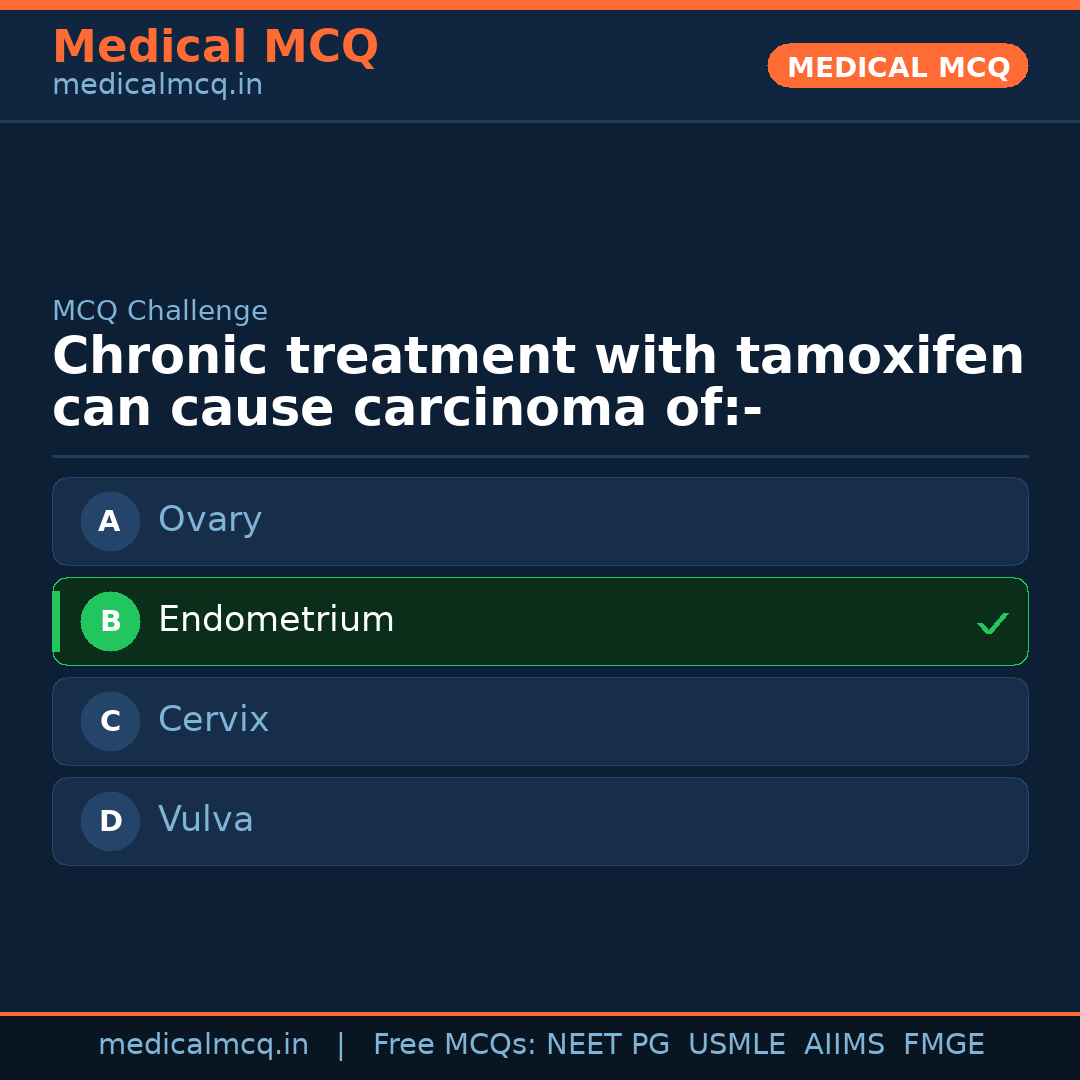Click the green checkmark on Endometrium
The width and height of the screenshot is (1080, 1080).
[992, 624]
